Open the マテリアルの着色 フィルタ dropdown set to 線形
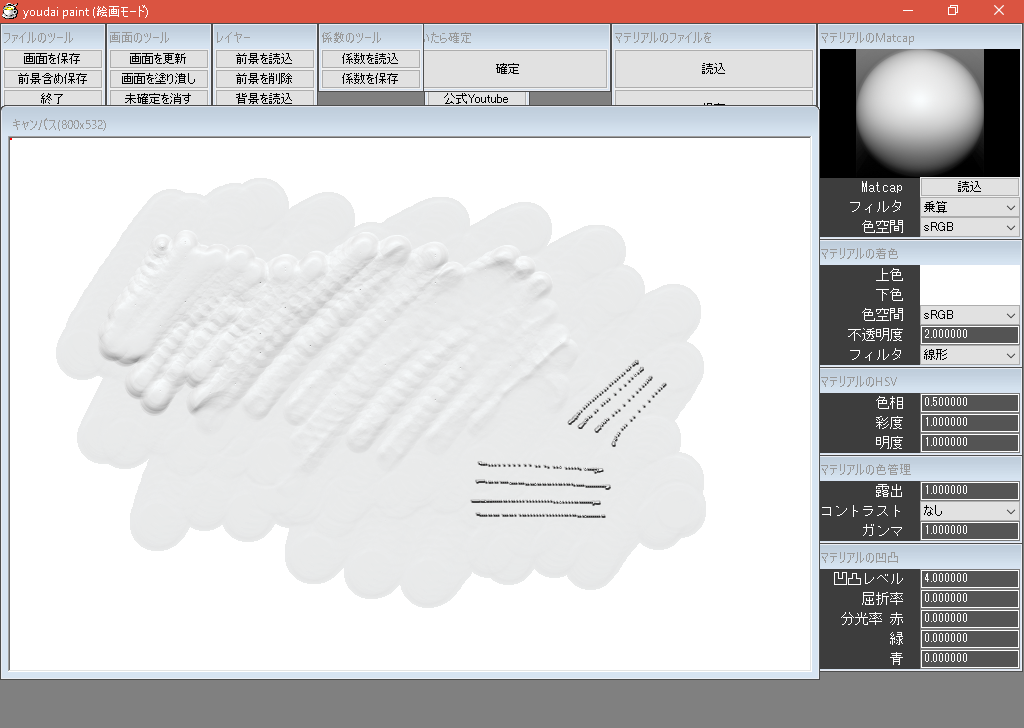 968,355
